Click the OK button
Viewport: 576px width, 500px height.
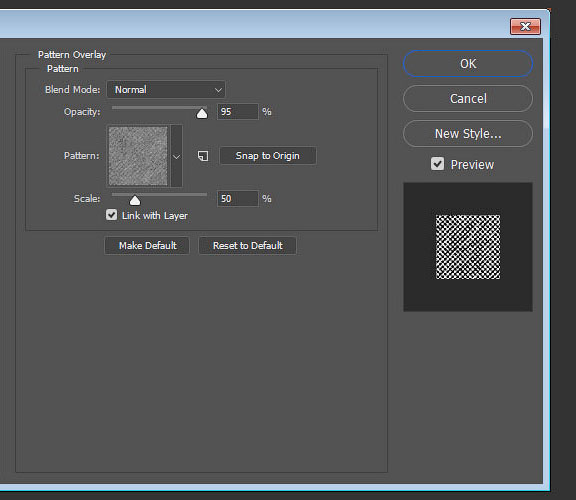(468, 64)
